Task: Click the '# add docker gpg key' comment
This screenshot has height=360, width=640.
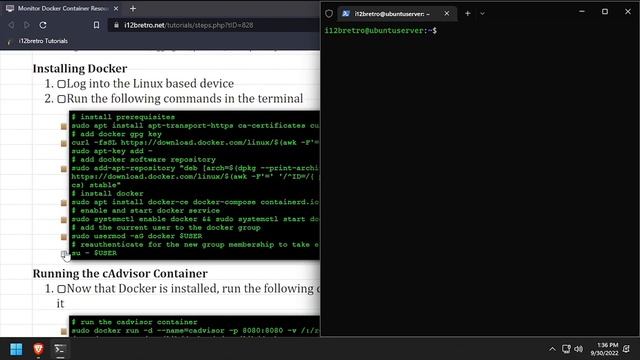Action: pyautogui.click(x=117, y=134)
